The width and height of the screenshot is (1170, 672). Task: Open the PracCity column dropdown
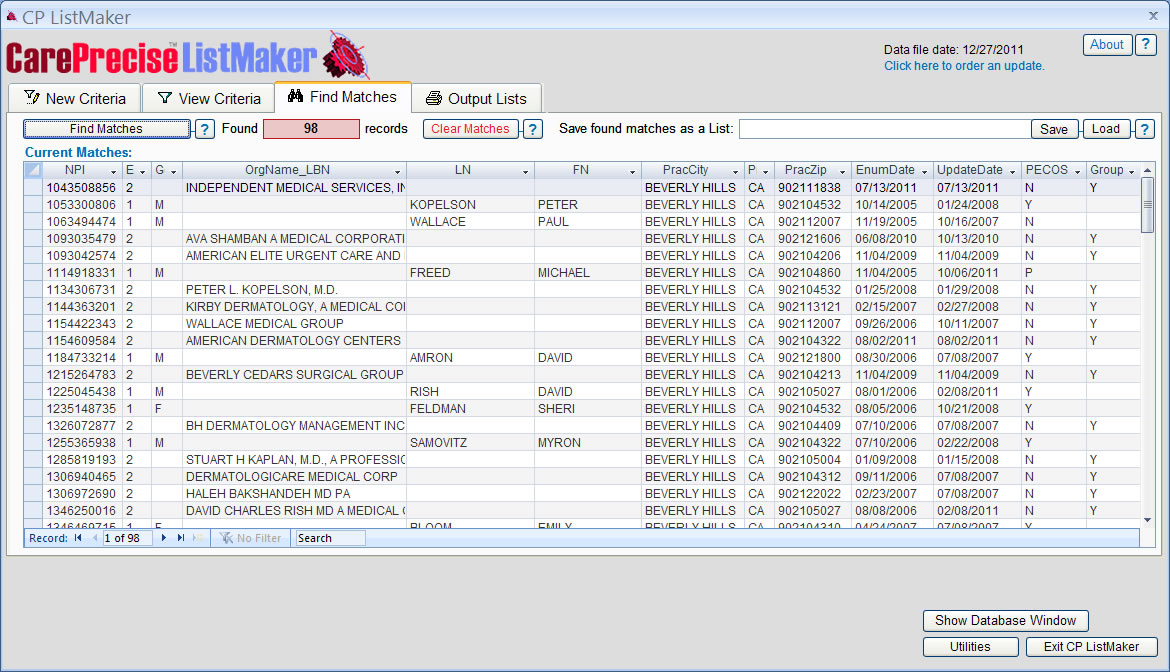(x=735, y=172)
